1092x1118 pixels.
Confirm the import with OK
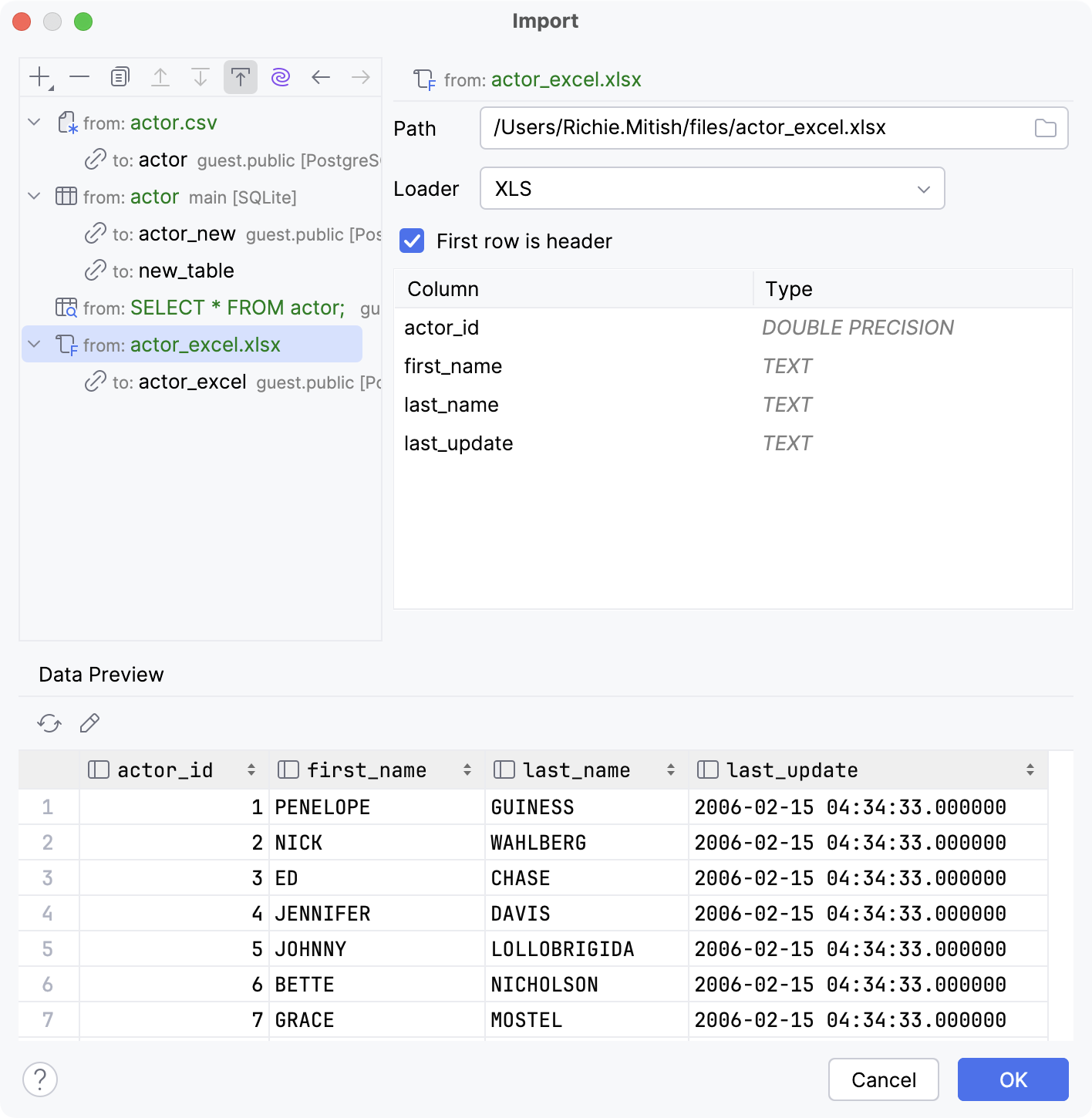click(1012, 1079)
